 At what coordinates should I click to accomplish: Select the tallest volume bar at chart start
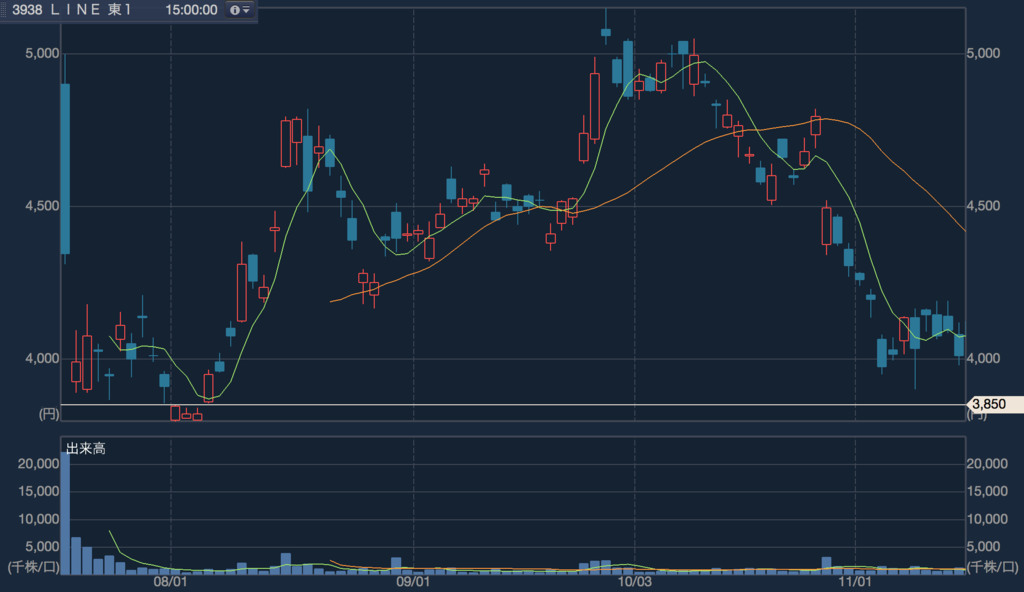click(x=65, y=514)
